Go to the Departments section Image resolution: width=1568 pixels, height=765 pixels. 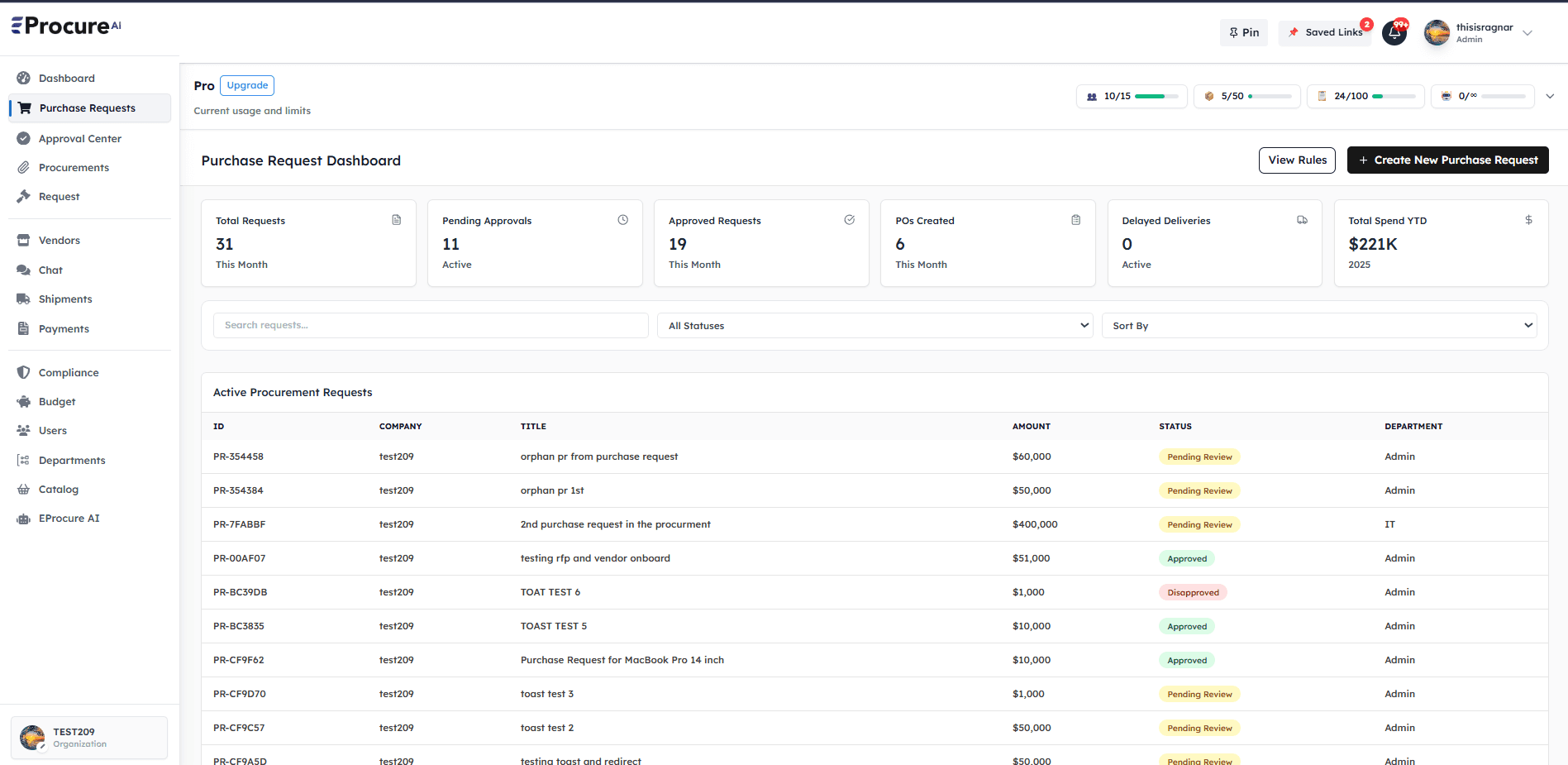coord(72,460)
